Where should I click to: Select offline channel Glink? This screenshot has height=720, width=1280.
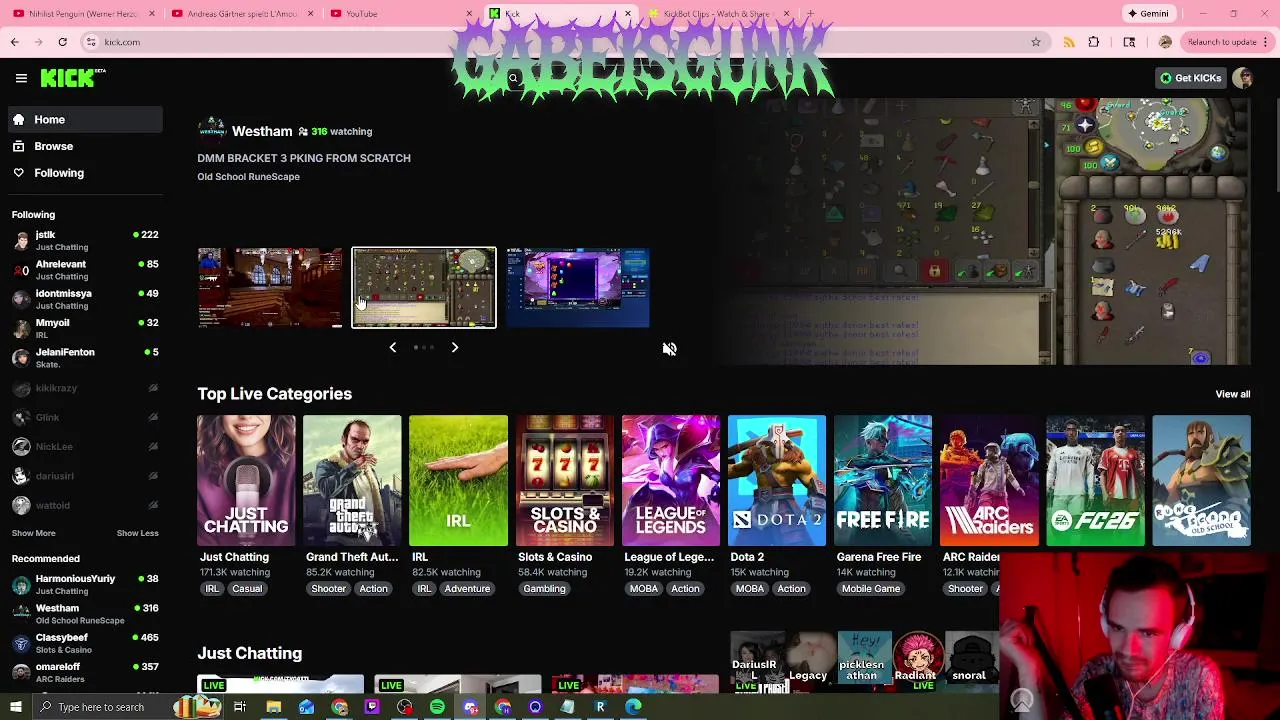pos(85,417)
